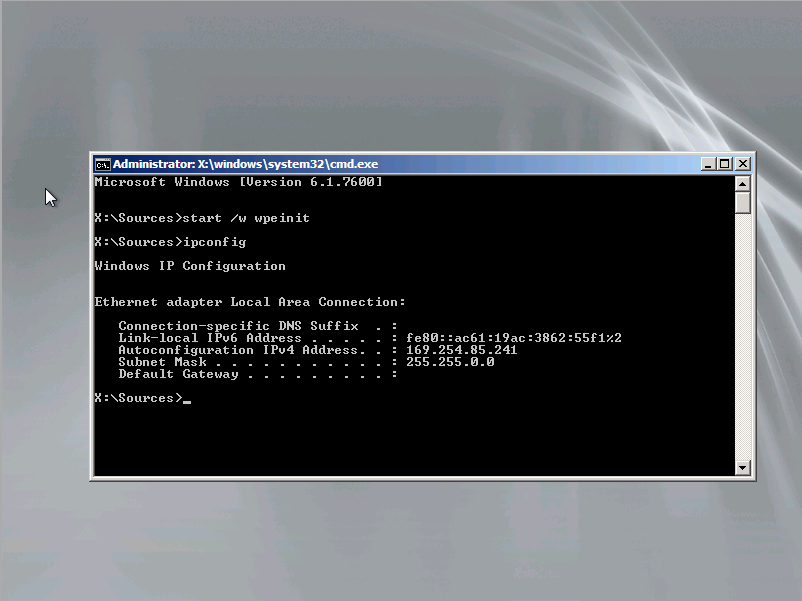The width and height of the screenshot is (802, 601).
Task: Click the final 'X:\Sources>' prompt with cursor
Action: [x=143, y=398]
